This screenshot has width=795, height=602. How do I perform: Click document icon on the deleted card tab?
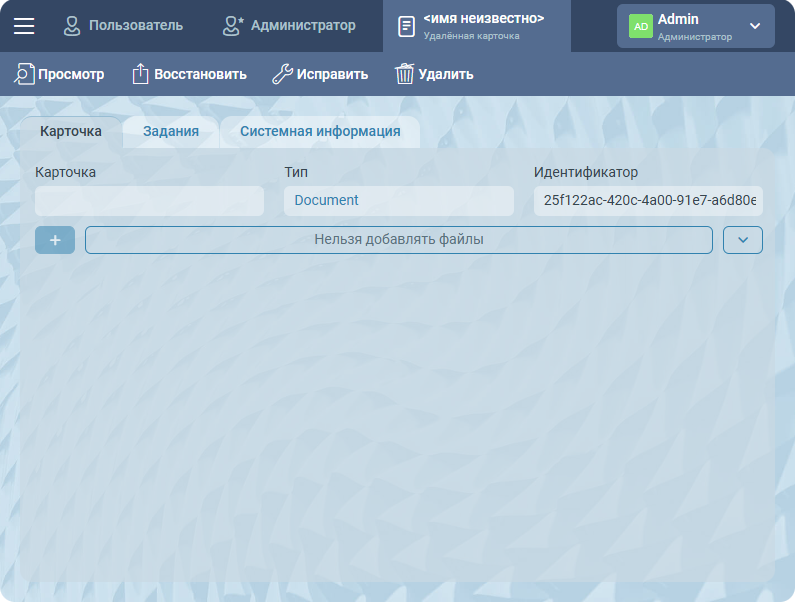[x=406, y=26]
